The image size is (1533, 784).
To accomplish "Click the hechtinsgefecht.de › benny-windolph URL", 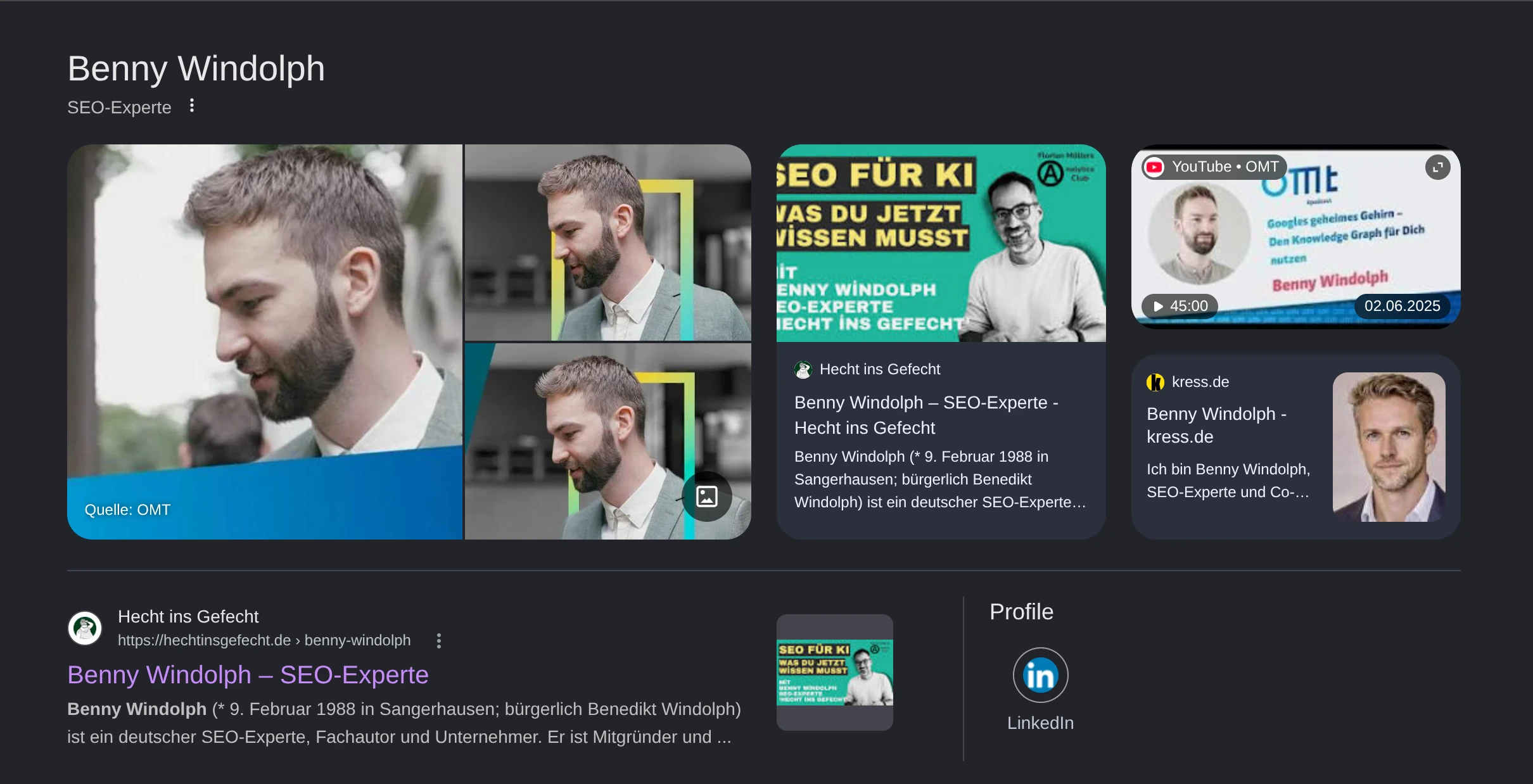I will click(x=264, y=640).
